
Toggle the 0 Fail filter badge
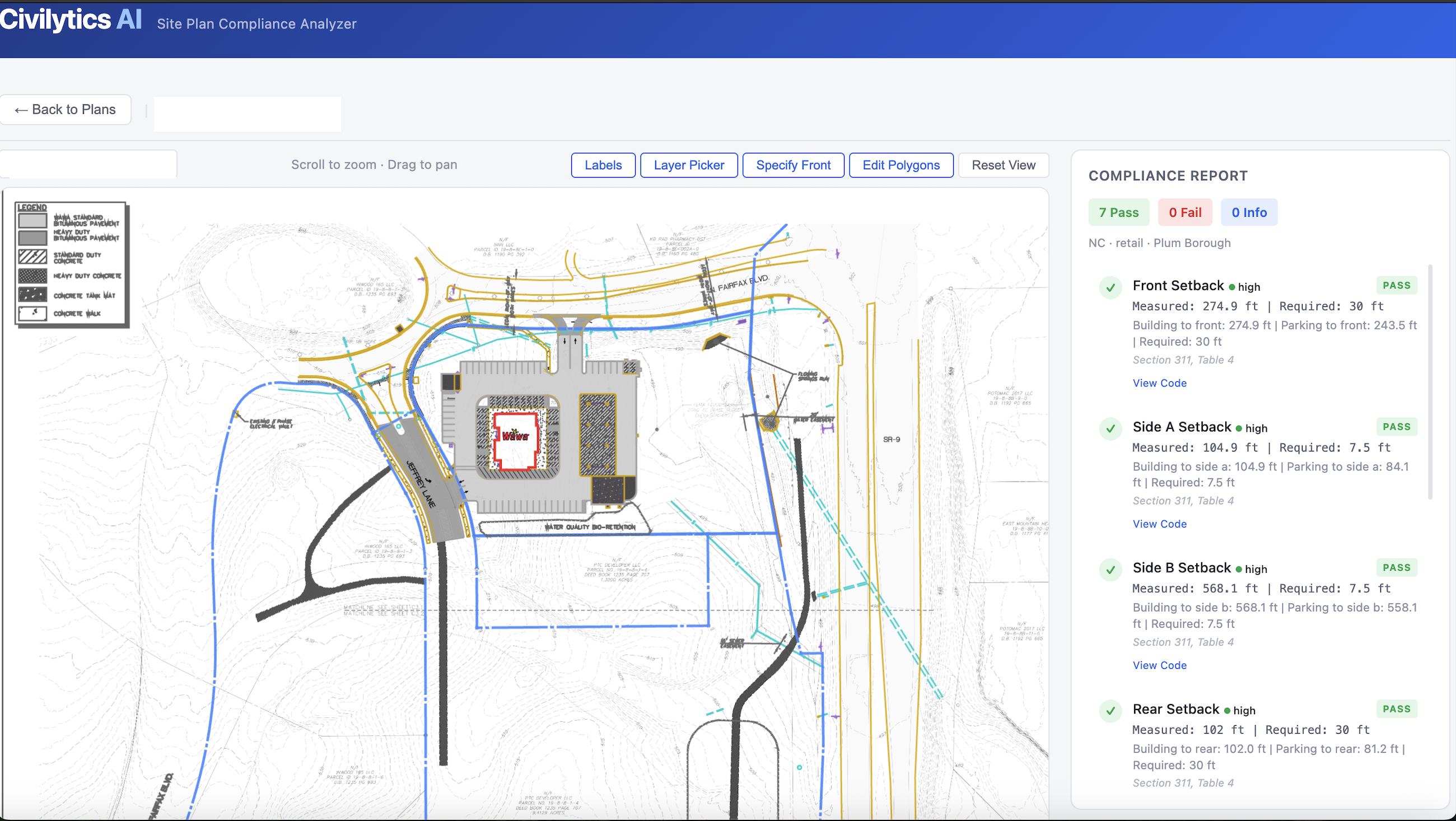click(1185, 212)
